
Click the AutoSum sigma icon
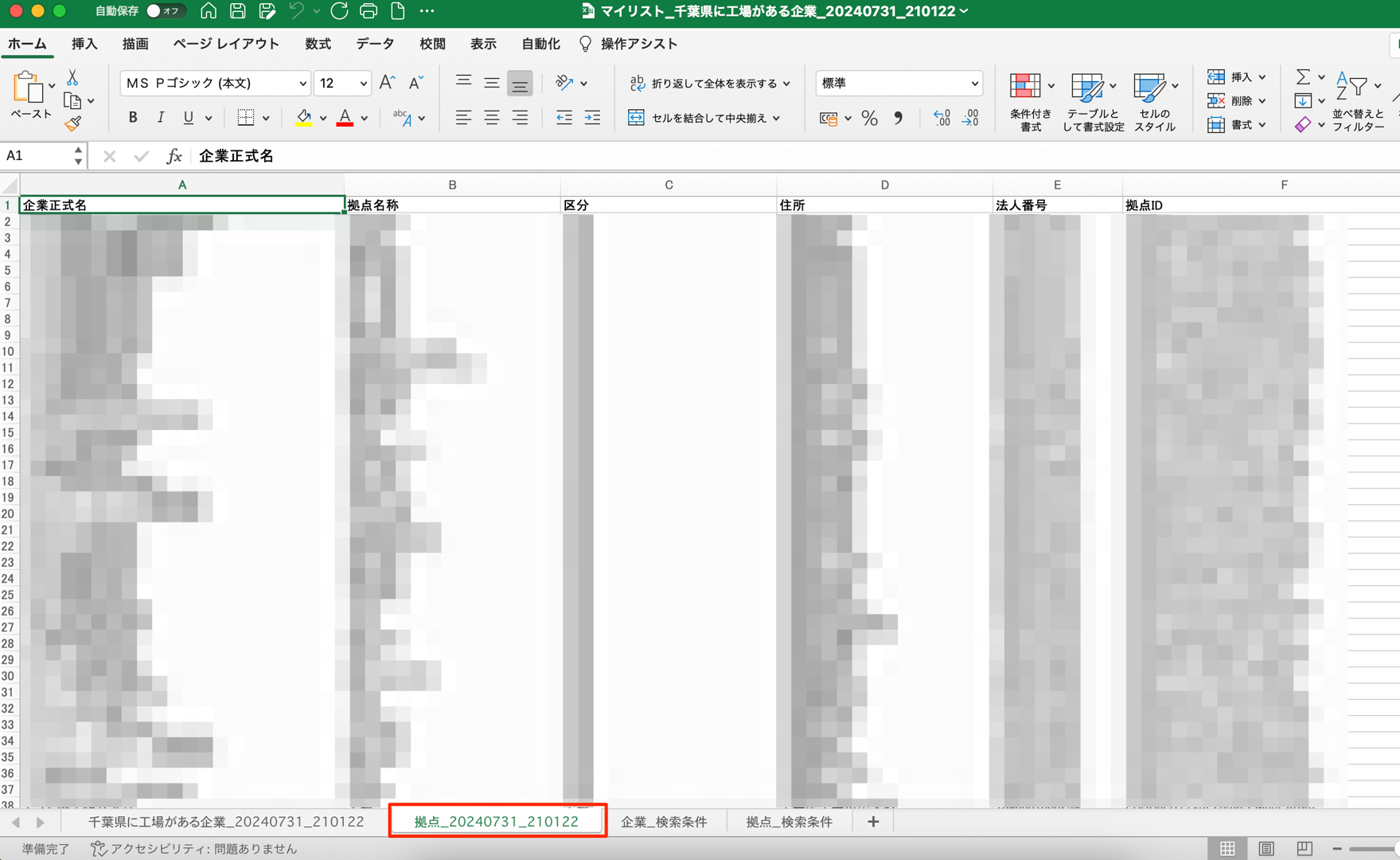1302,77
